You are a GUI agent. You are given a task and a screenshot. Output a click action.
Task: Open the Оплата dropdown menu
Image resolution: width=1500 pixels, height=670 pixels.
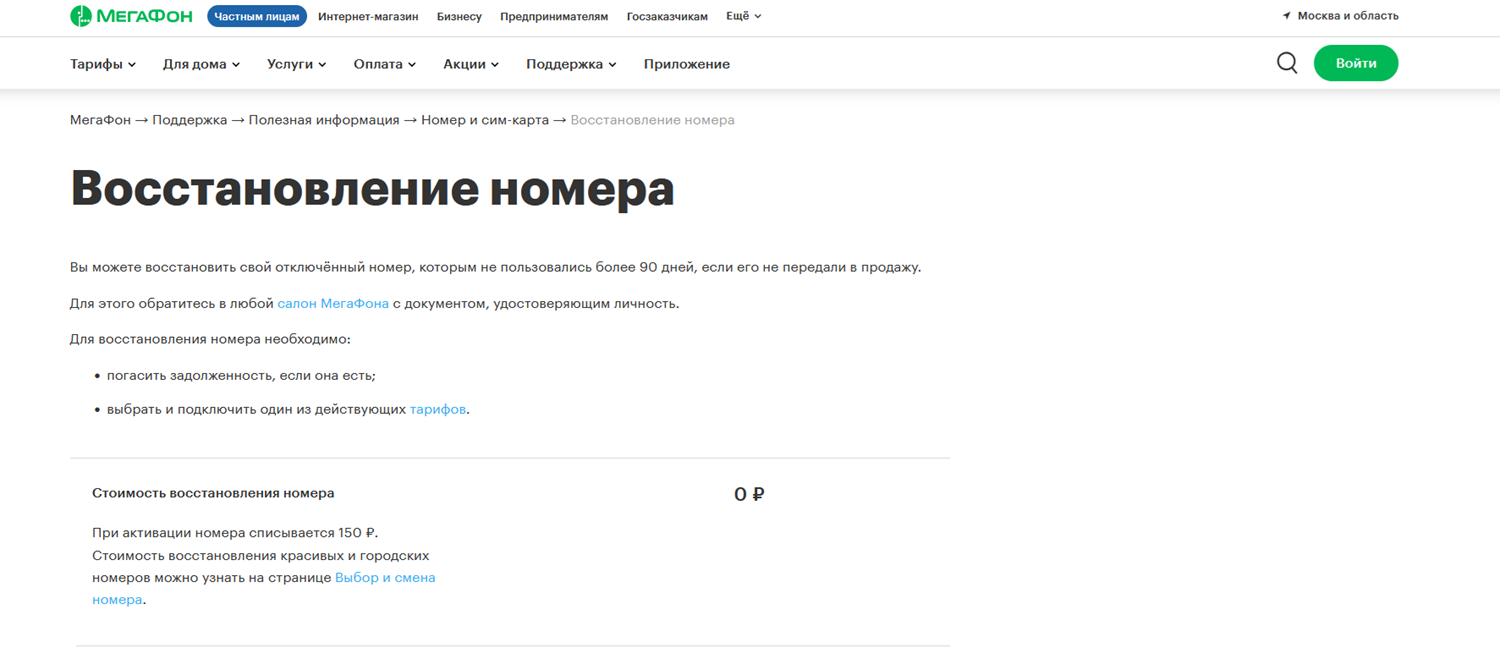pyautogui.click(x=384, y=64)
